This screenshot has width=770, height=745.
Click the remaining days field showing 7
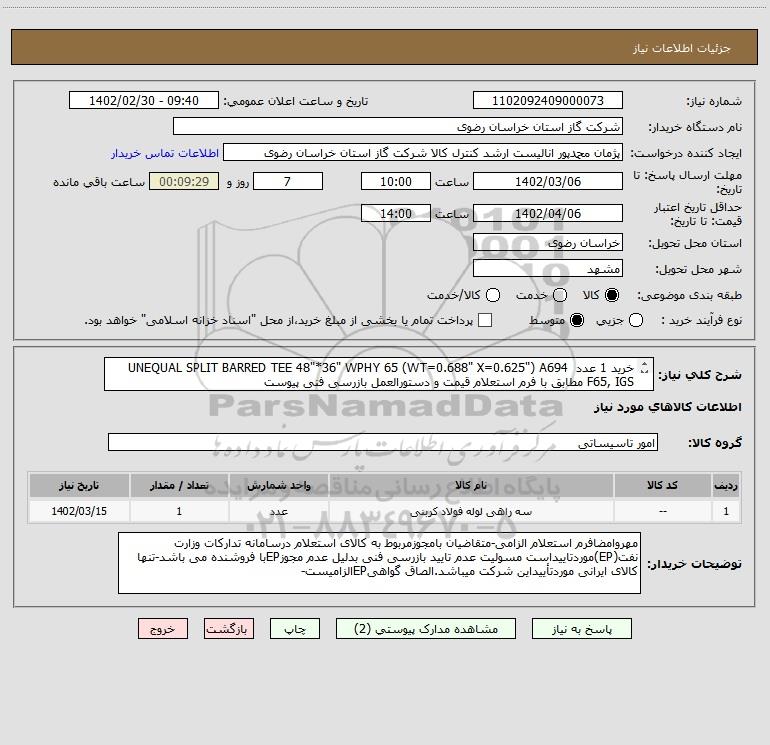[288, 182]
